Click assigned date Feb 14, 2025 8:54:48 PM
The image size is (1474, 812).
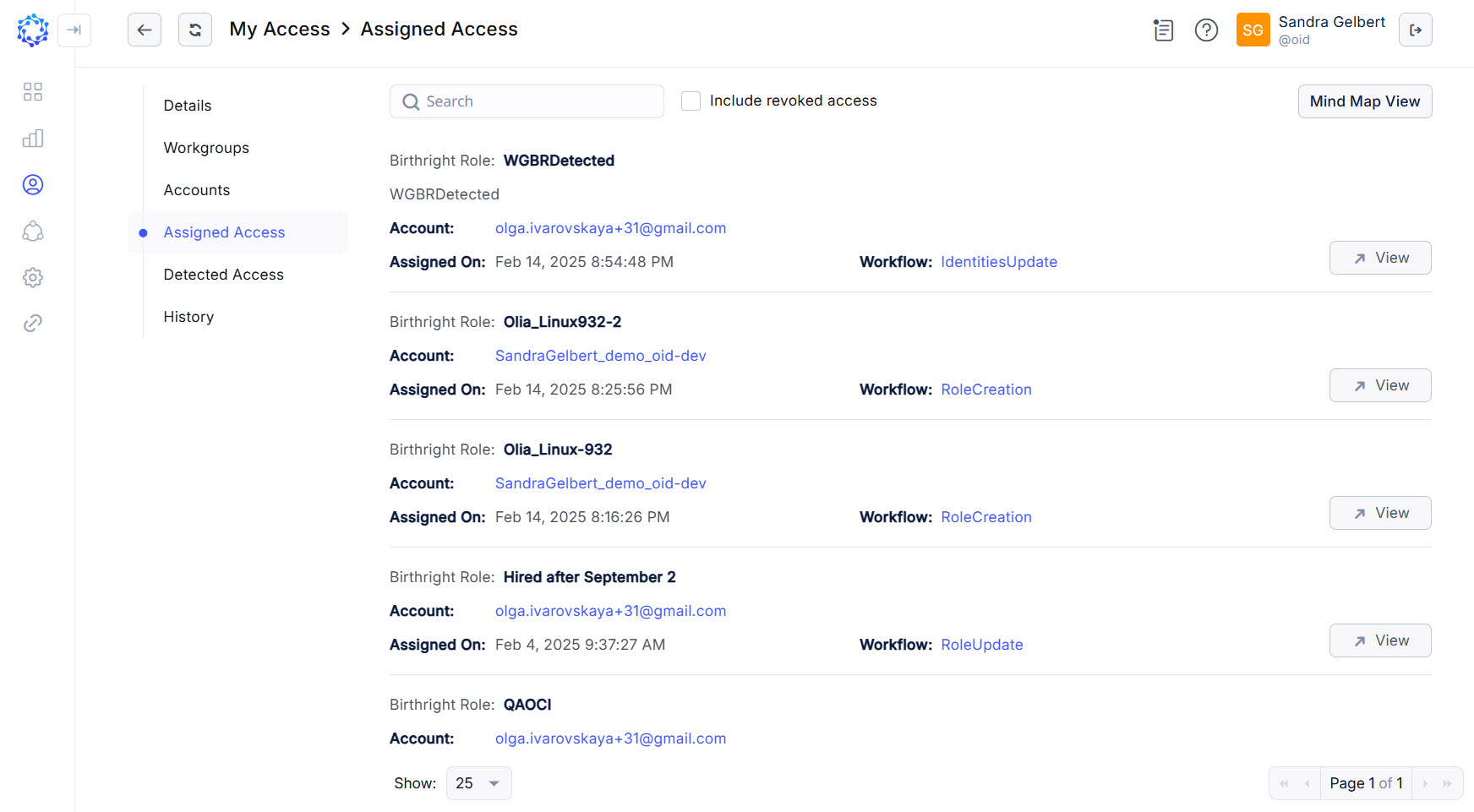point(584,262)
